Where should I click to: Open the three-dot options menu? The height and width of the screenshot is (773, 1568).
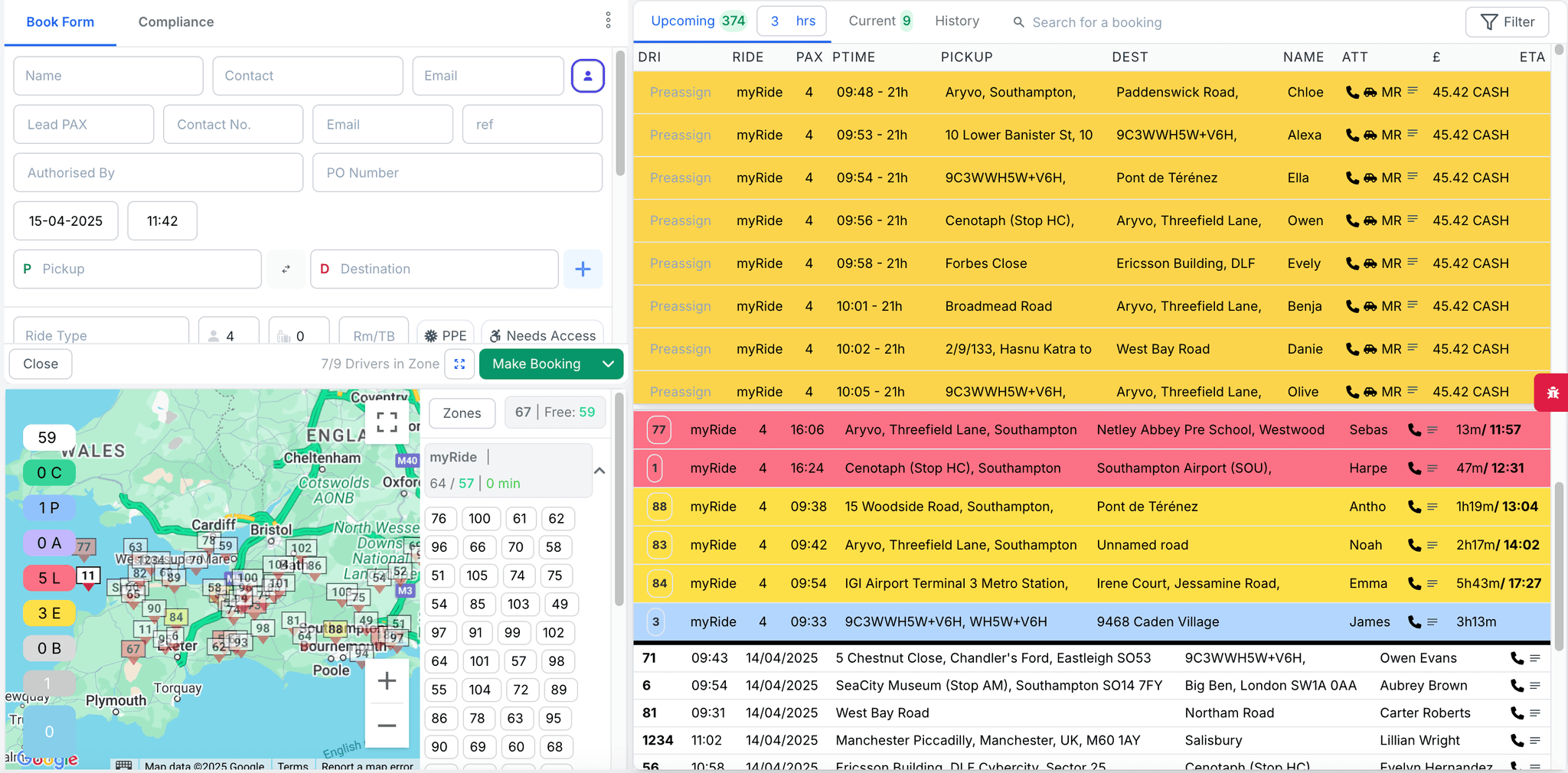[x=608, y=21]
